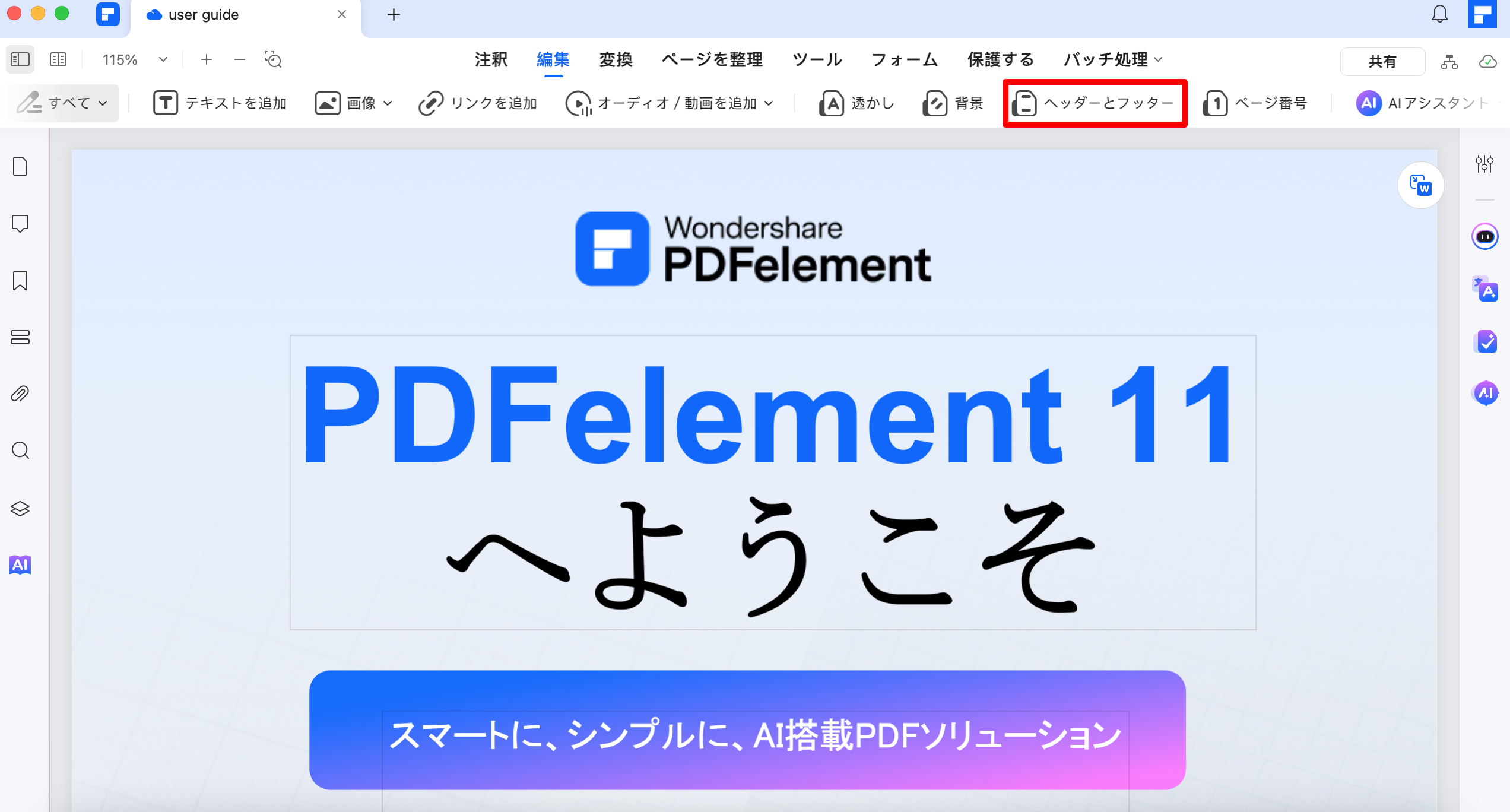Viewport: 1510px width, 812px height.
Task: Open the layers panel sidebar icon
Action: pos(20,508)
